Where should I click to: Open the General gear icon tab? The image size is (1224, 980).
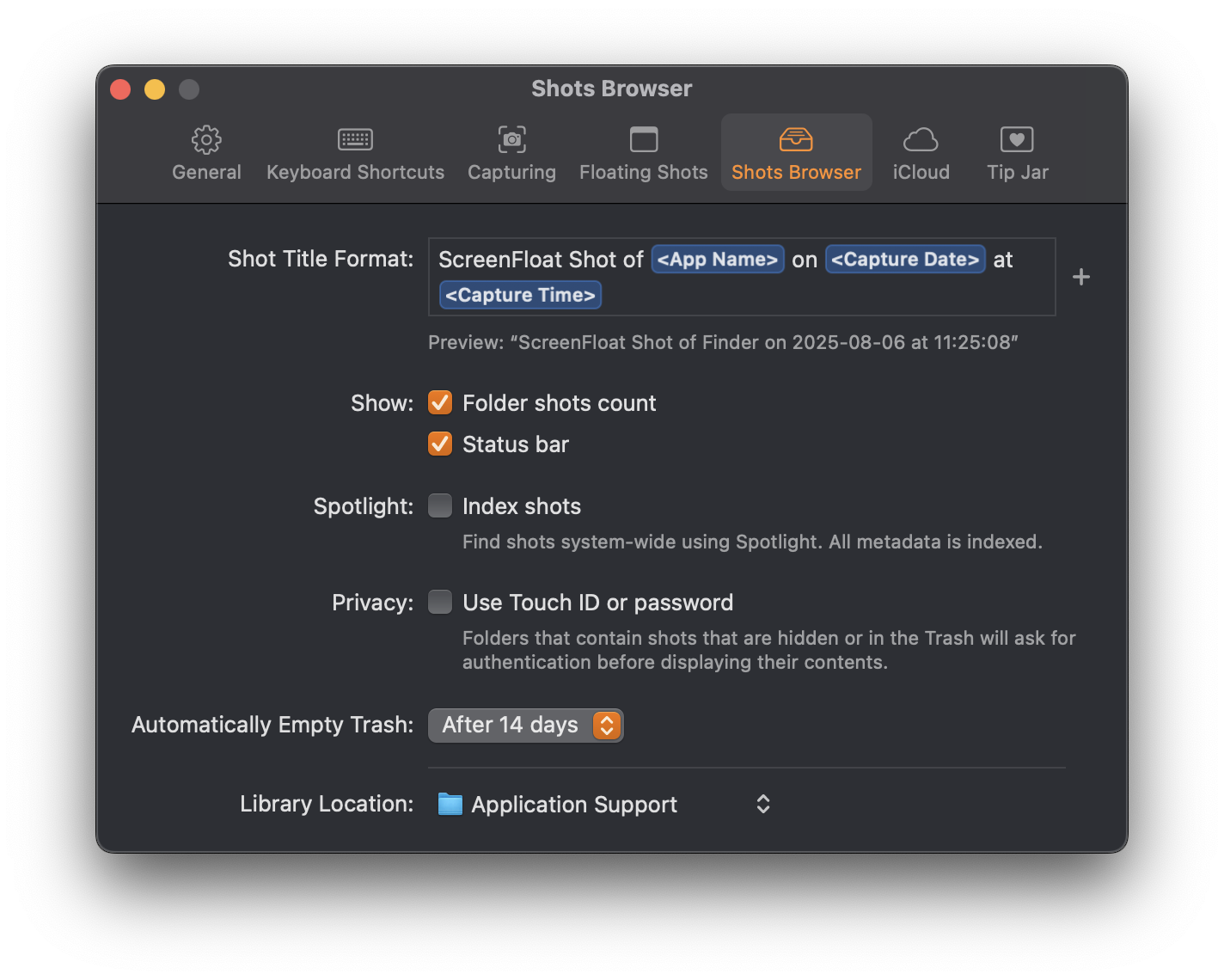coord(206,139)
